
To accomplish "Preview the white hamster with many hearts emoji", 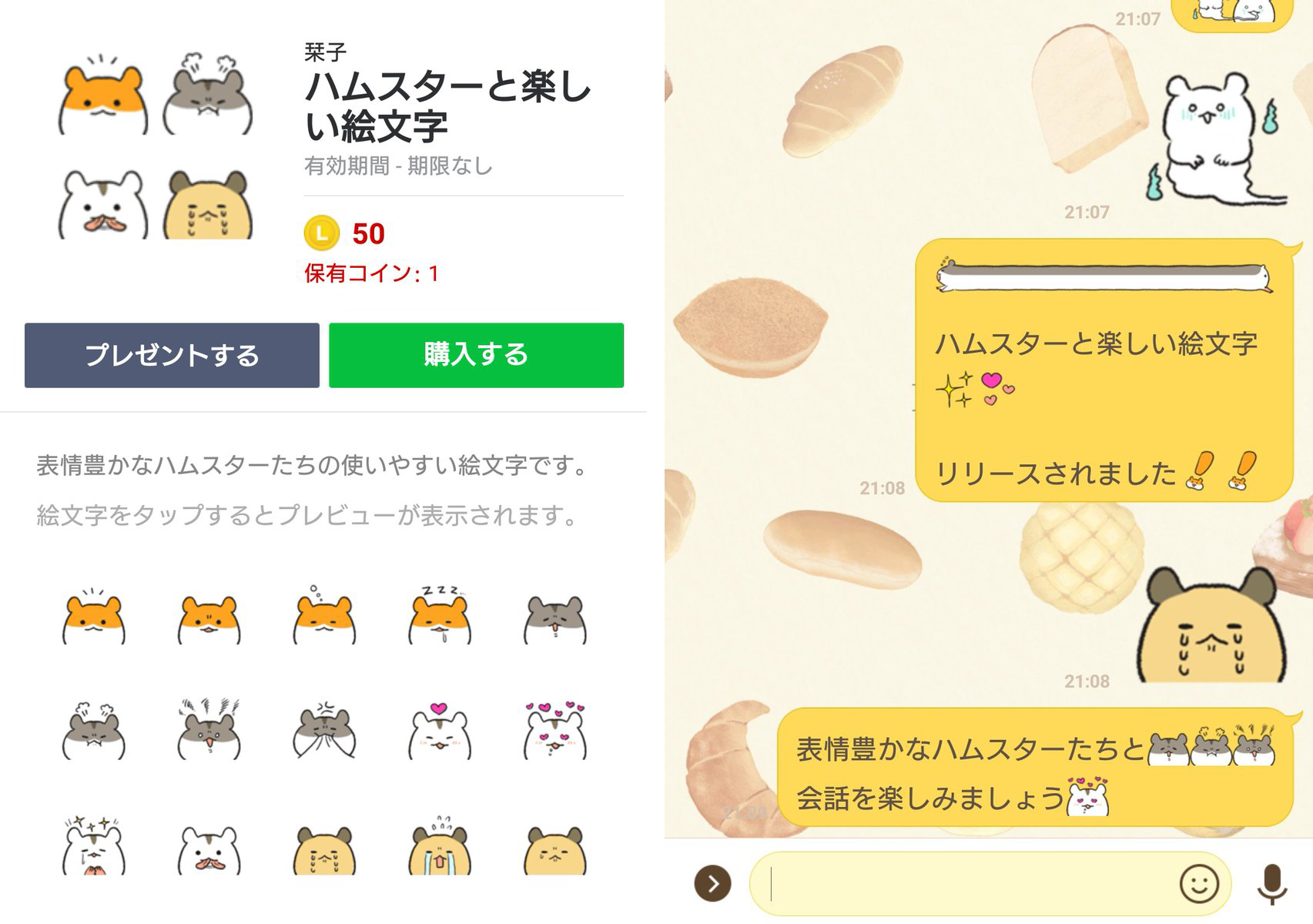I will [x=555, y=731].
